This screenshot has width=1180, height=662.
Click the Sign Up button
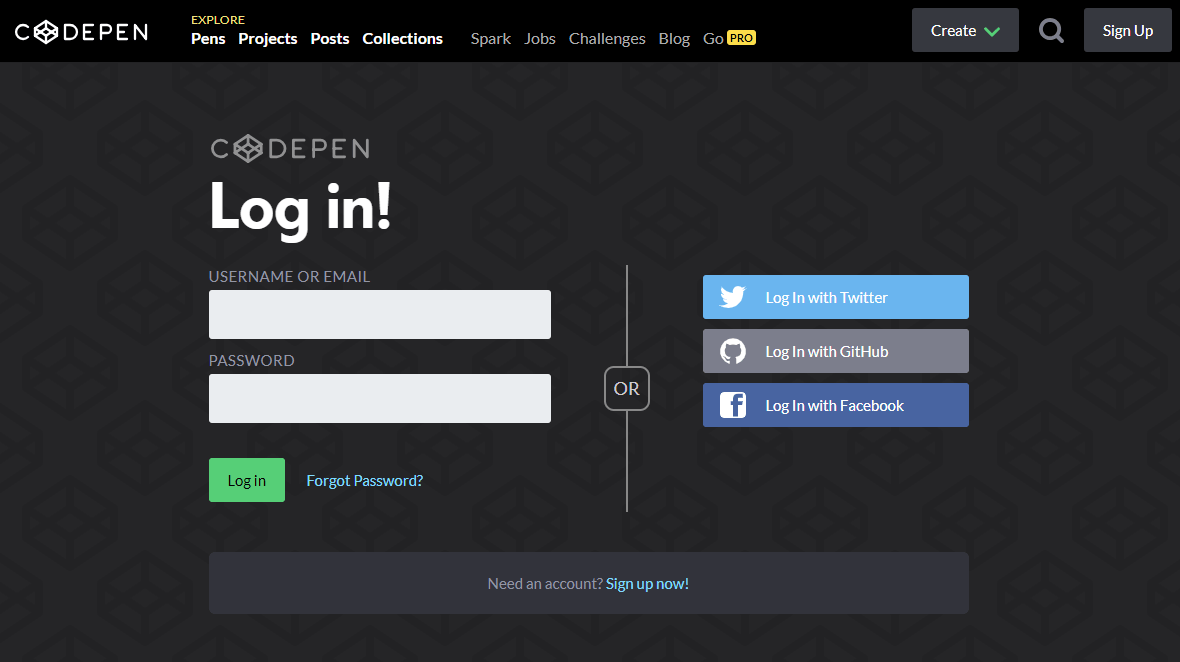pyautogui.click(x=1127, y=31)
